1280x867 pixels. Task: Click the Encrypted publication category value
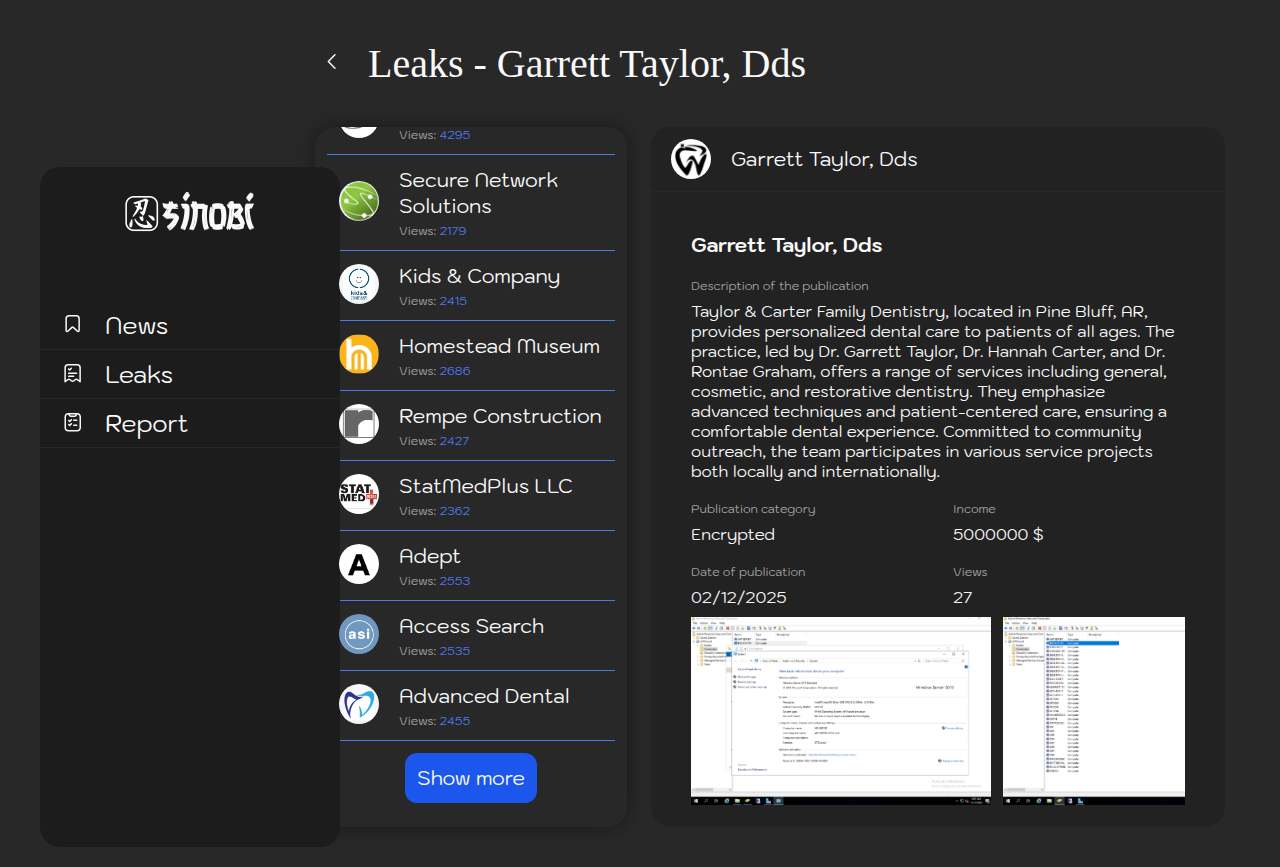click(733, 535)
